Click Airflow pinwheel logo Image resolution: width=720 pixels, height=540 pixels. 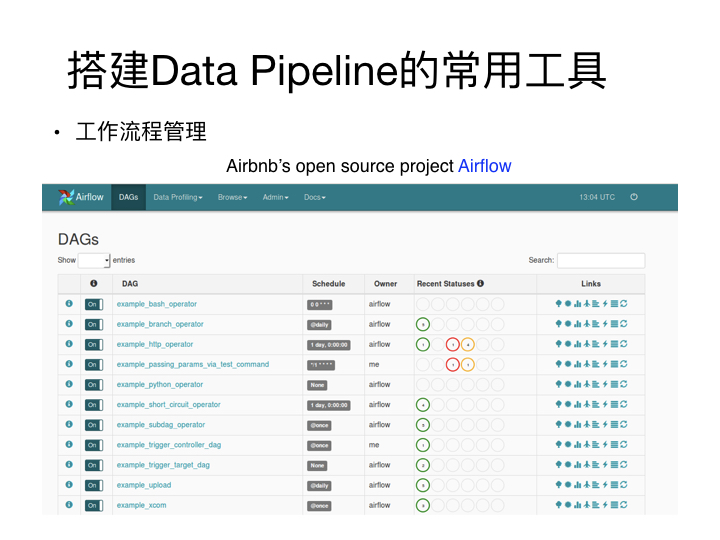(x=66, y=197)
